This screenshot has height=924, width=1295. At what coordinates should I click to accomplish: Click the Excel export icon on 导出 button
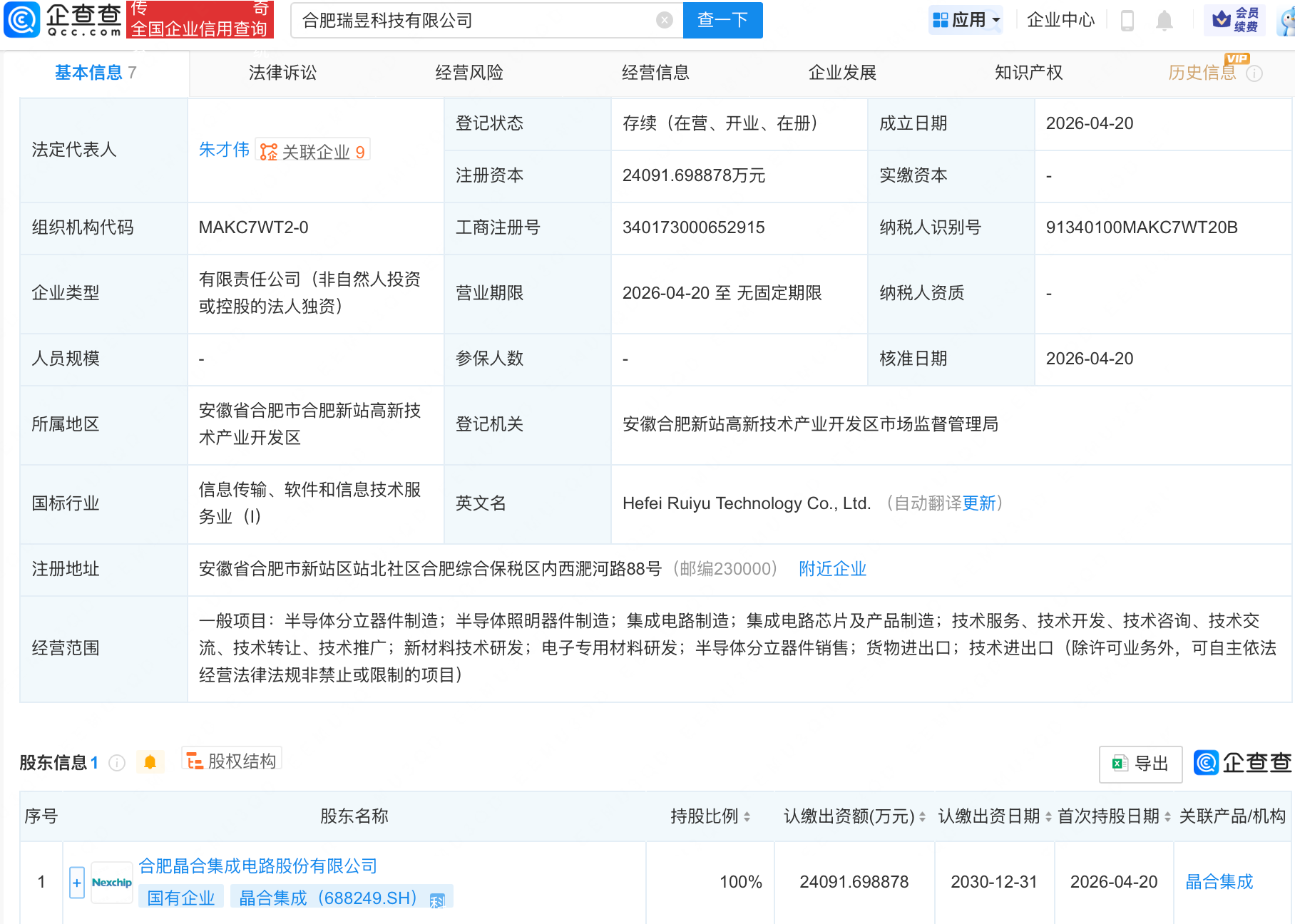click(x=1121, y=764)
